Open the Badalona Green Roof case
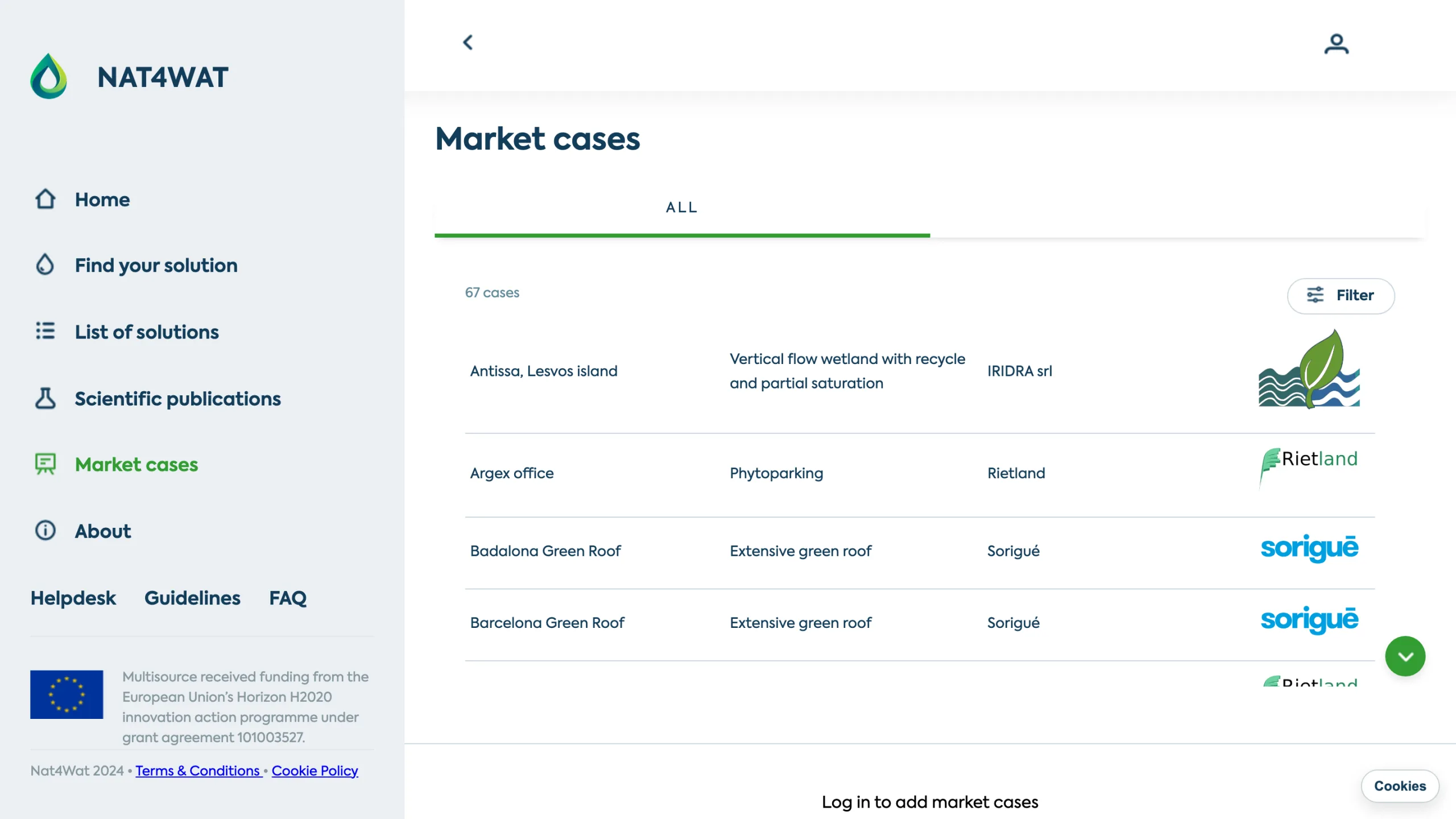This screenshot has height=819, width=1456. [x=545, y=551]
